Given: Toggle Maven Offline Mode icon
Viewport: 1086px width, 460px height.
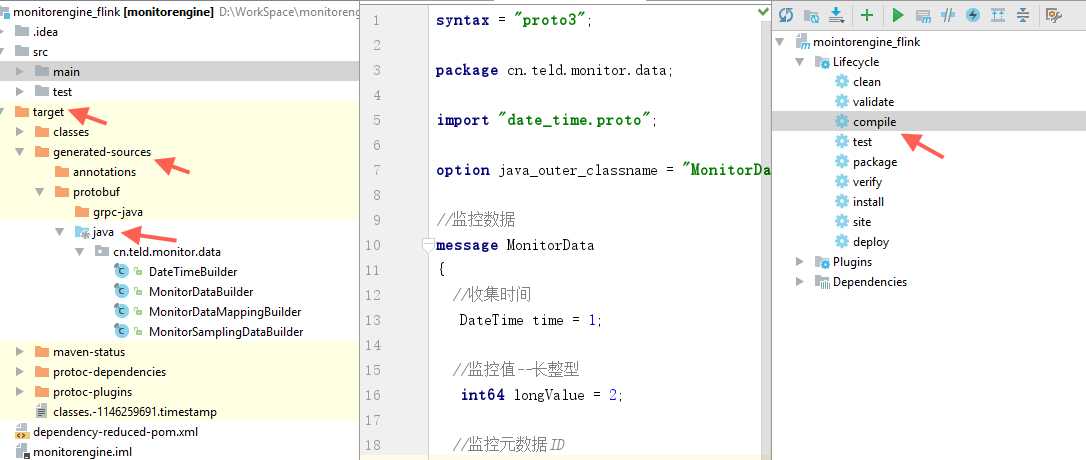Looking at the screenshot, I should pos(948,15).
